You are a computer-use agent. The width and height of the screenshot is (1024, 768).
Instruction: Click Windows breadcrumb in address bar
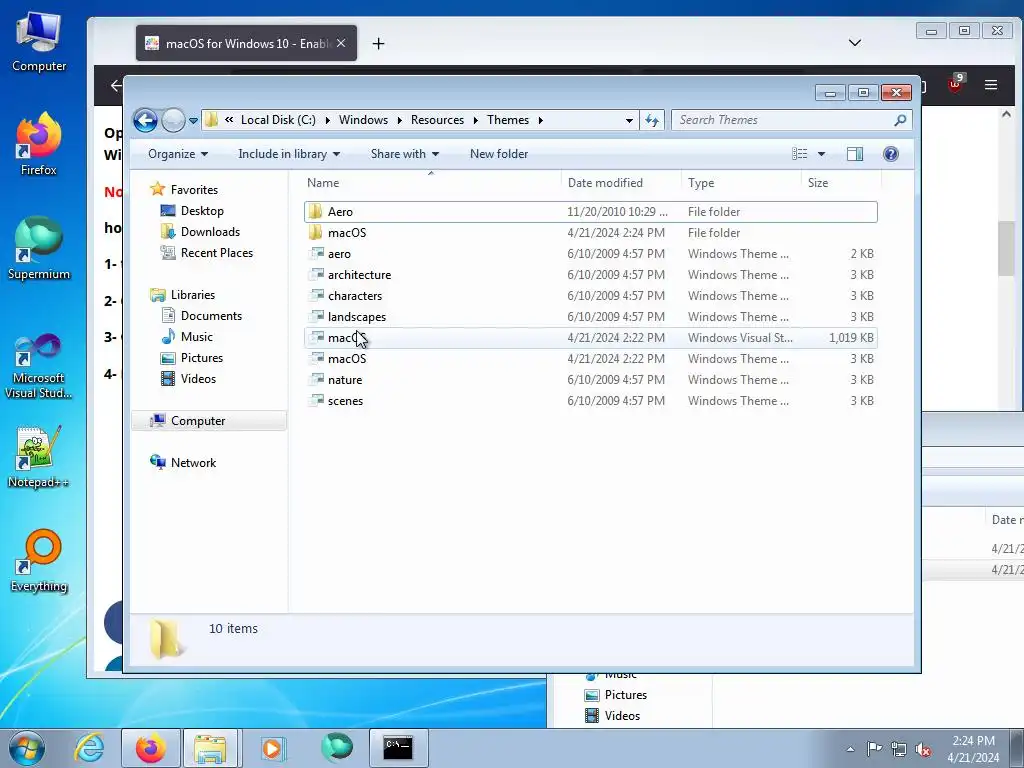point(363,120)
